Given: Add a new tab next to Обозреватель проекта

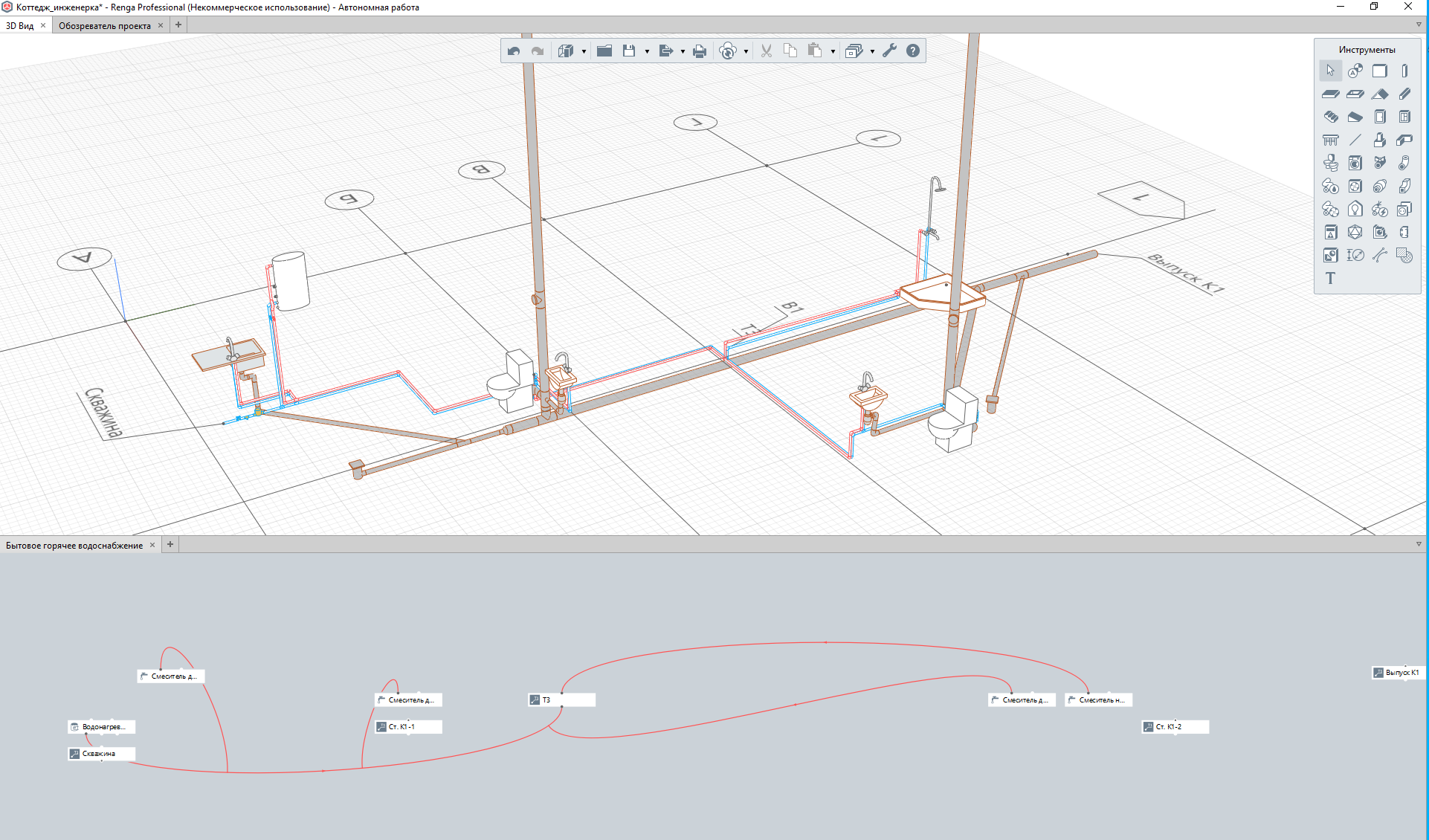Looking at the screenshot, I should pos(178,25).
